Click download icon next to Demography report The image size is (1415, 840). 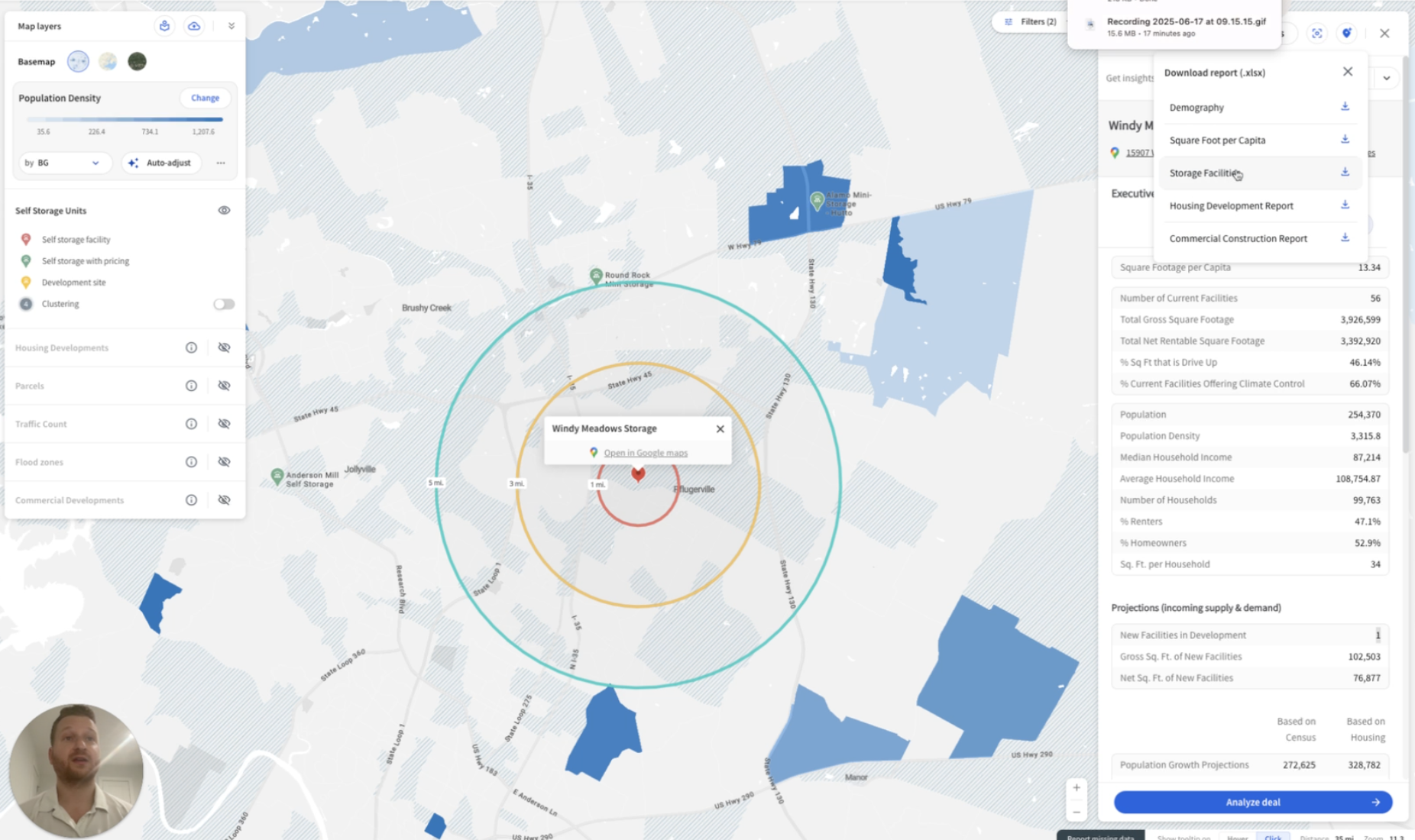pyautogui.click(x=1345, y=107)
